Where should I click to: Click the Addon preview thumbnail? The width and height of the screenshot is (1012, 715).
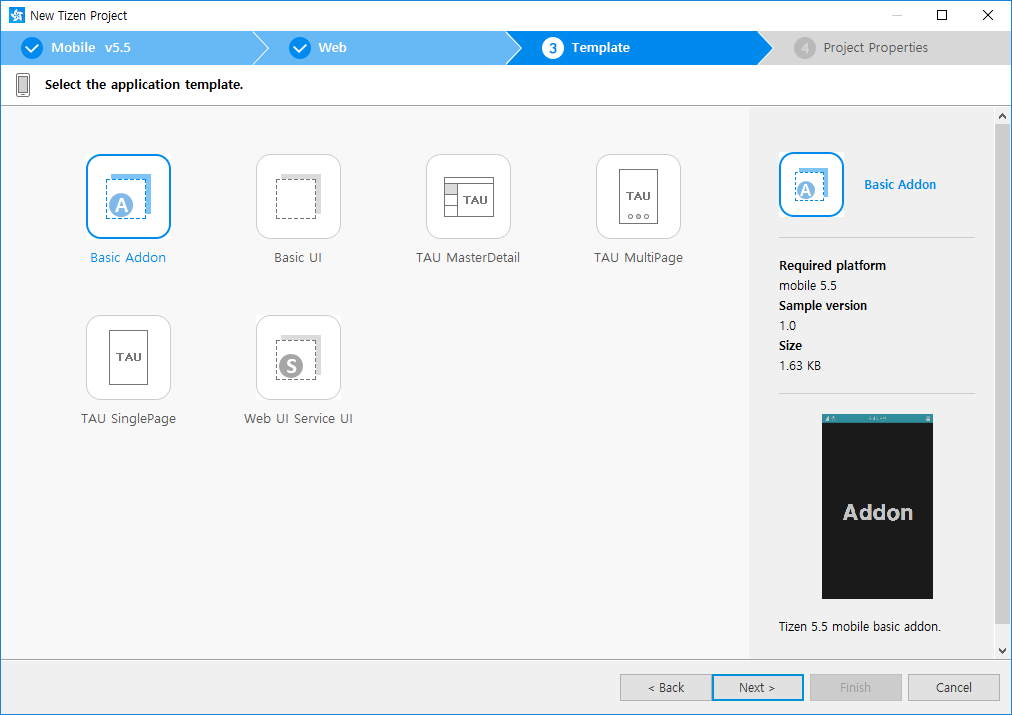point(877,506)
